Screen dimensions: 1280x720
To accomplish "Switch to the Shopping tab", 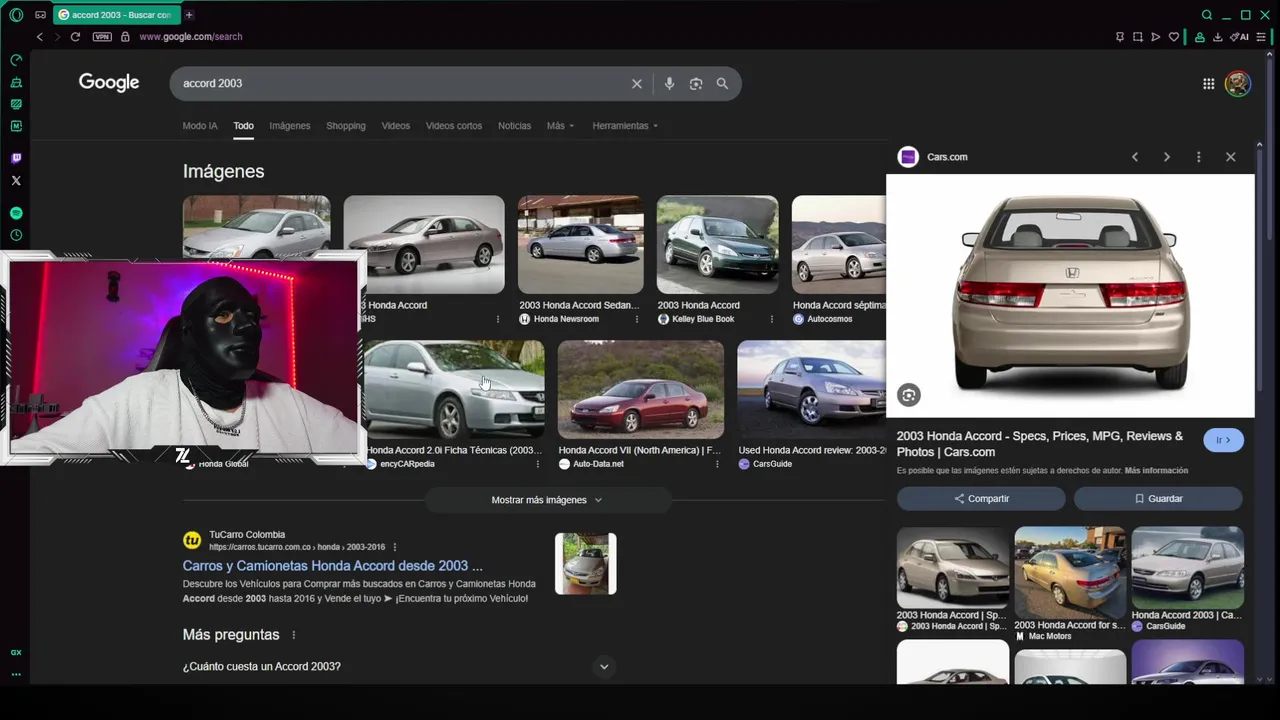I will [346, 126].
